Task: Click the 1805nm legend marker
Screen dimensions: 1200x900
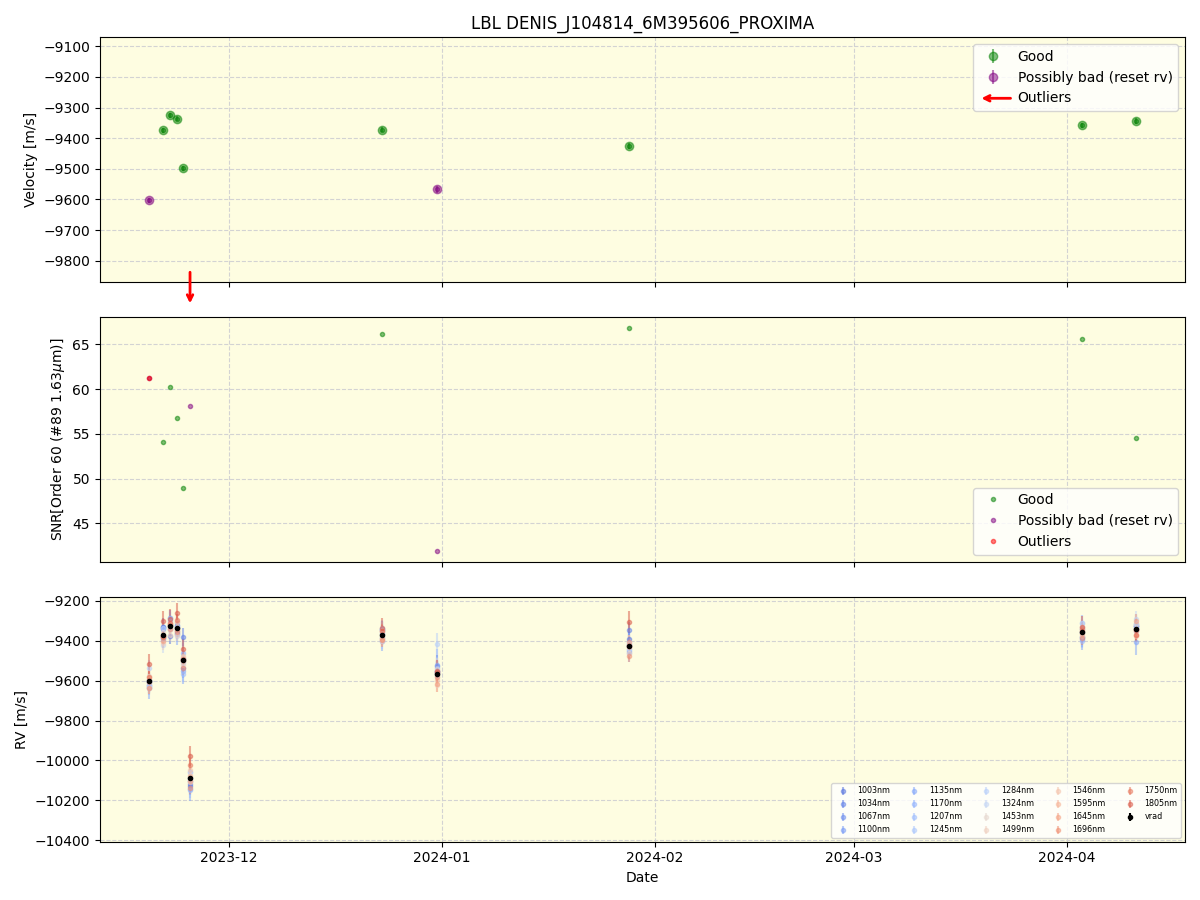Action: (1130, 804)
